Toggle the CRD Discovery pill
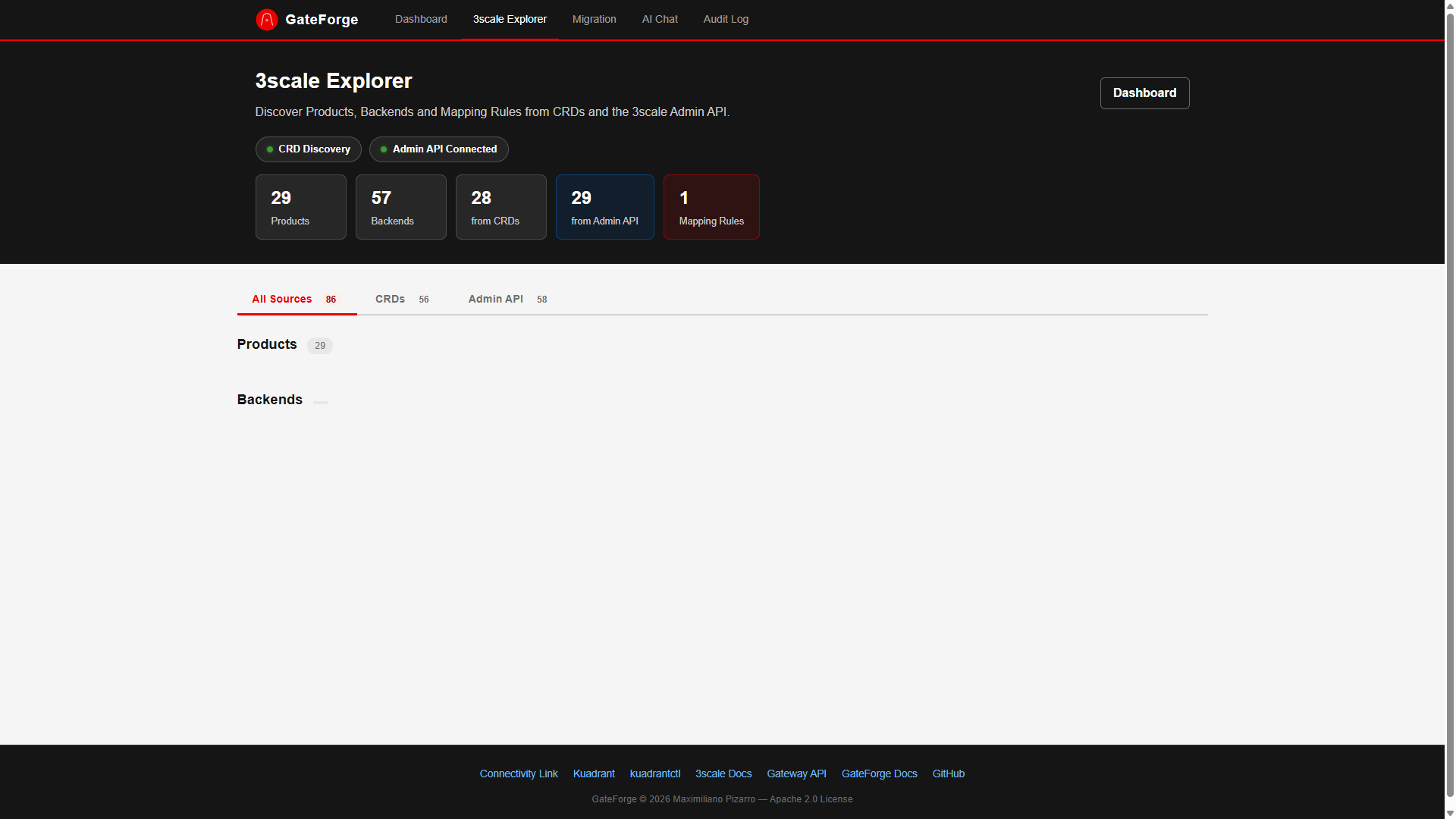Viewport: 1456px width, 819px height. 308,149
